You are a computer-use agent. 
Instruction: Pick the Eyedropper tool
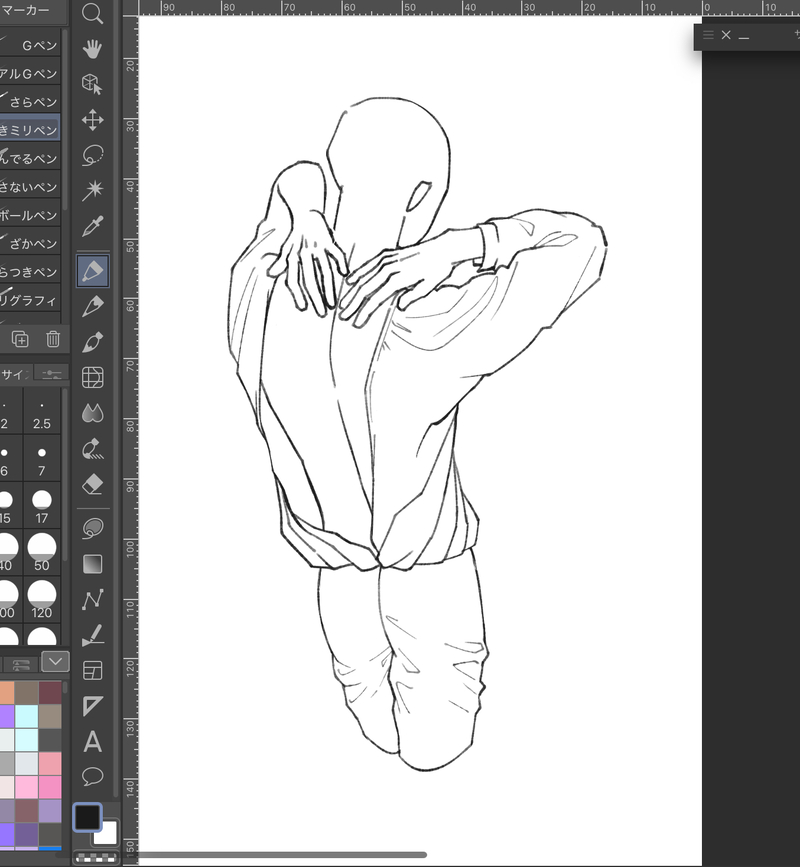point(92,227)
